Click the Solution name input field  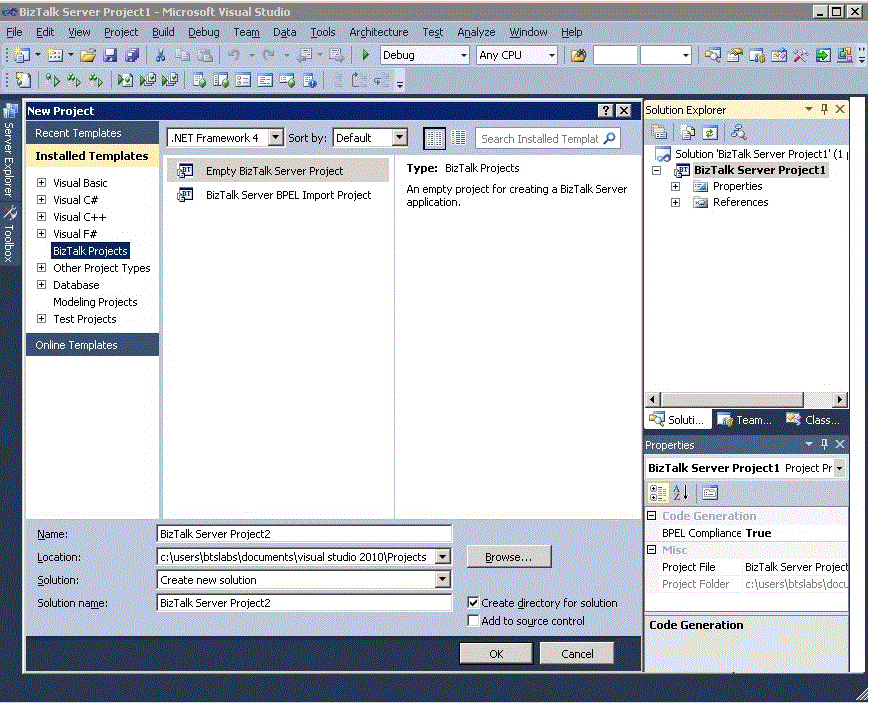click(x=304, y=602)
